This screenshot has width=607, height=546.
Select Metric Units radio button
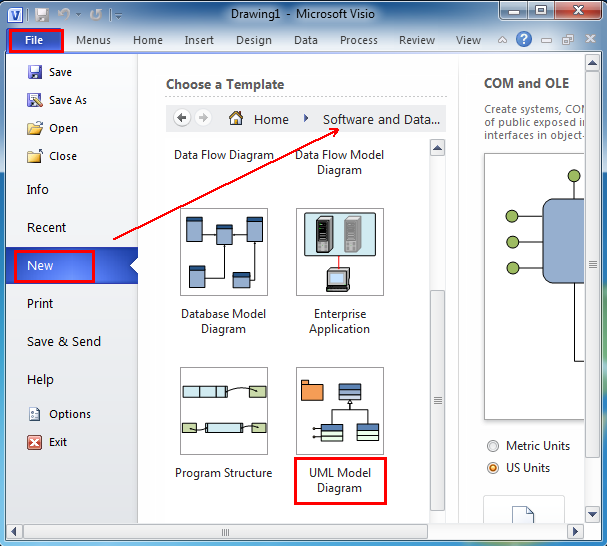click(x=493, y=446)
